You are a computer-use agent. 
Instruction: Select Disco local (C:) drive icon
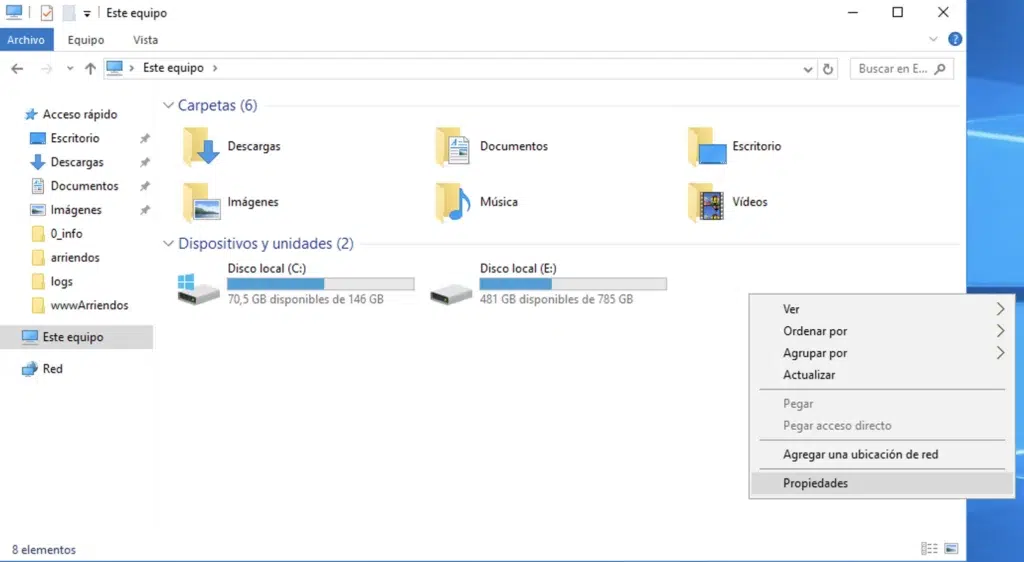coord(199,289)
